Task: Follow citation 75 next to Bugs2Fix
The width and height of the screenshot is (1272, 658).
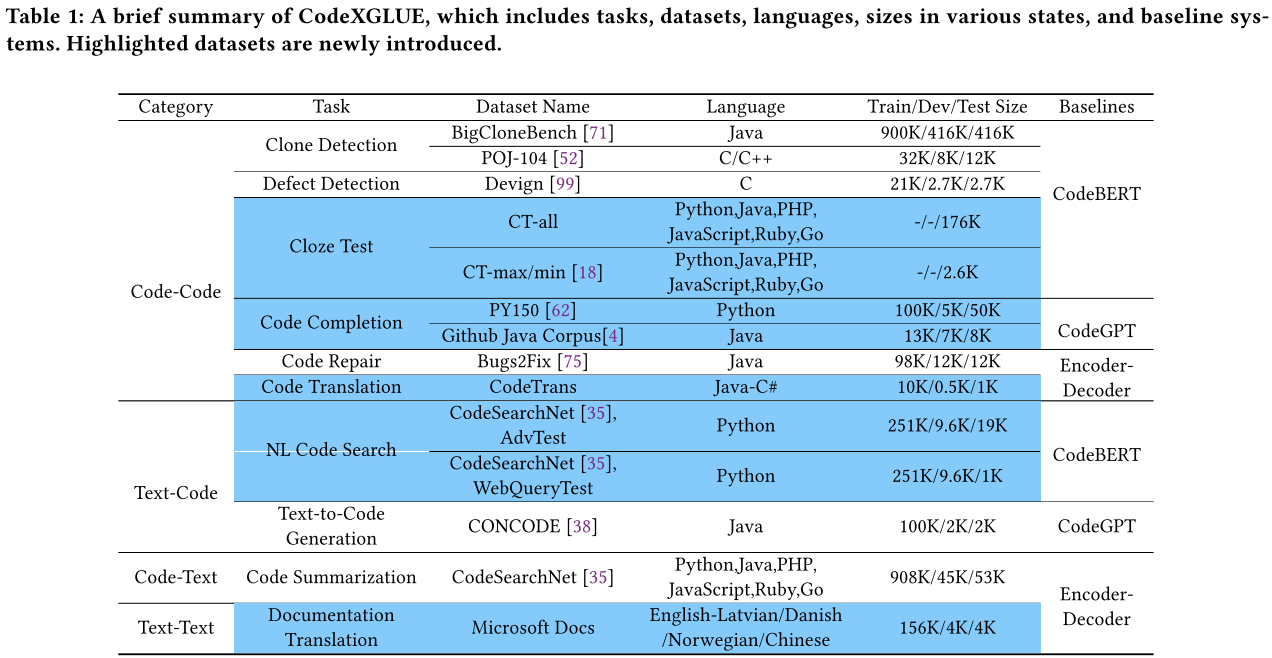Action: coord(581,362)
